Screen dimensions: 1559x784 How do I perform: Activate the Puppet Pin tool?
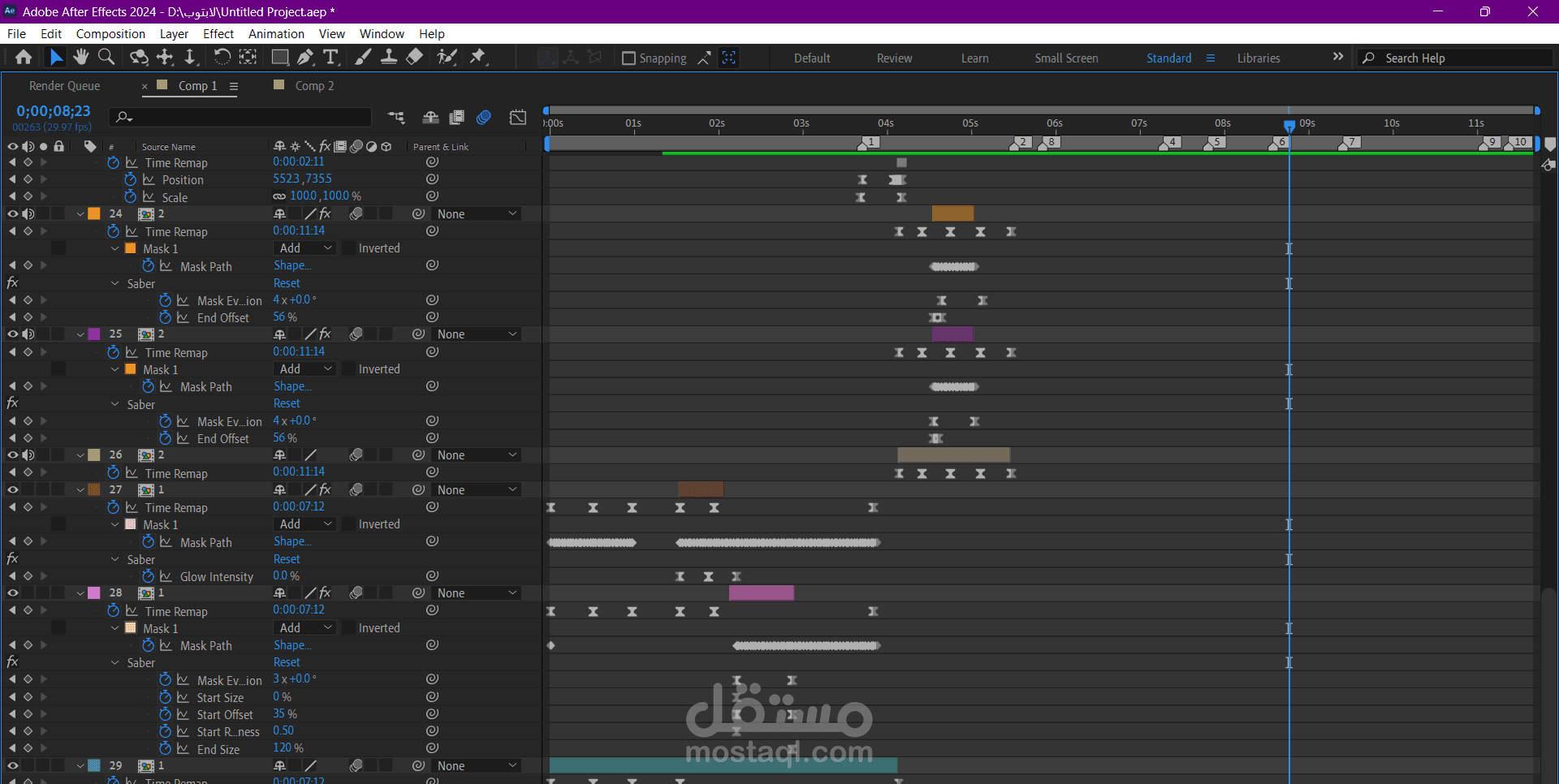pyautogui.click(x=478, y=57)
